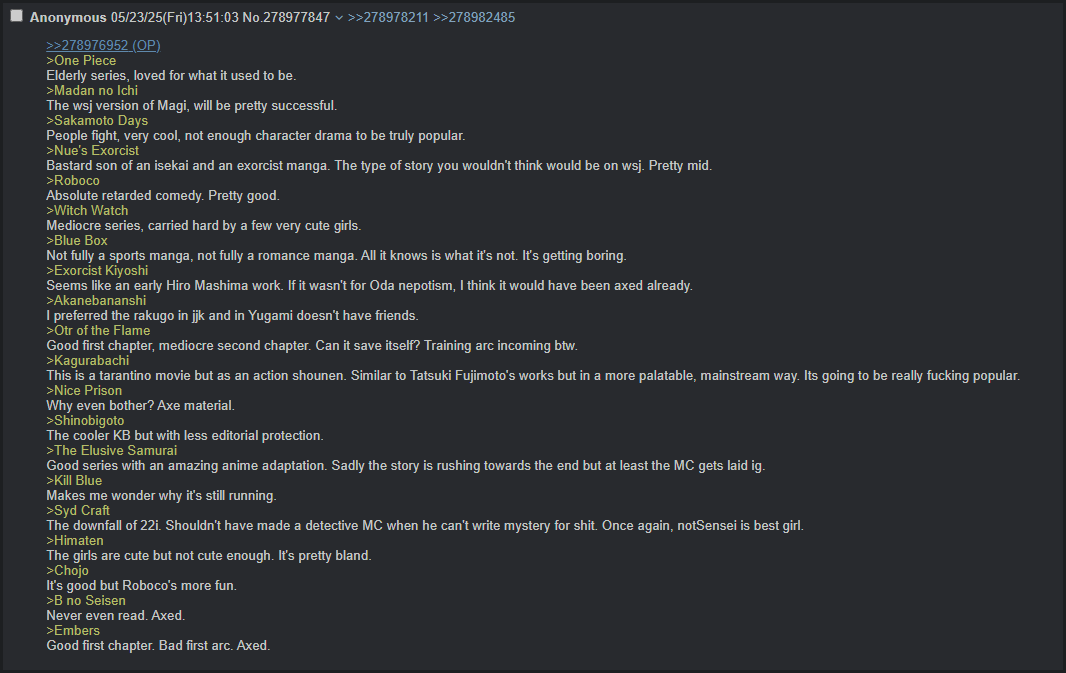
Task: Open the post menu arrow after post number
Action: (338, 18)
